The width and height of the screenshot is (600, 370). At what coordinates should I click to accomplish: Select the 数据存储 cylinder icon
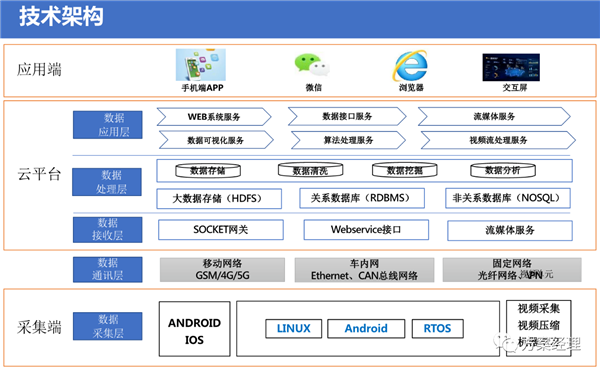pos(208,171)
